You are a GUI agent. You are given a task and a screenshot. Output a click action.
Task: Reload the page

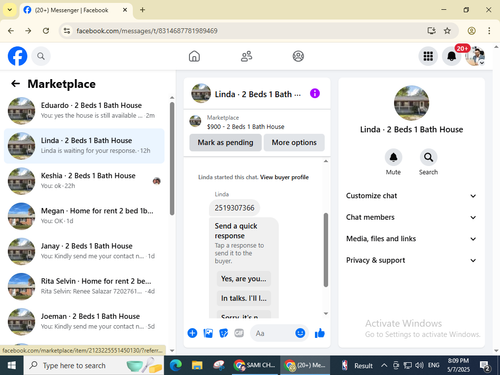click(46, 31)
